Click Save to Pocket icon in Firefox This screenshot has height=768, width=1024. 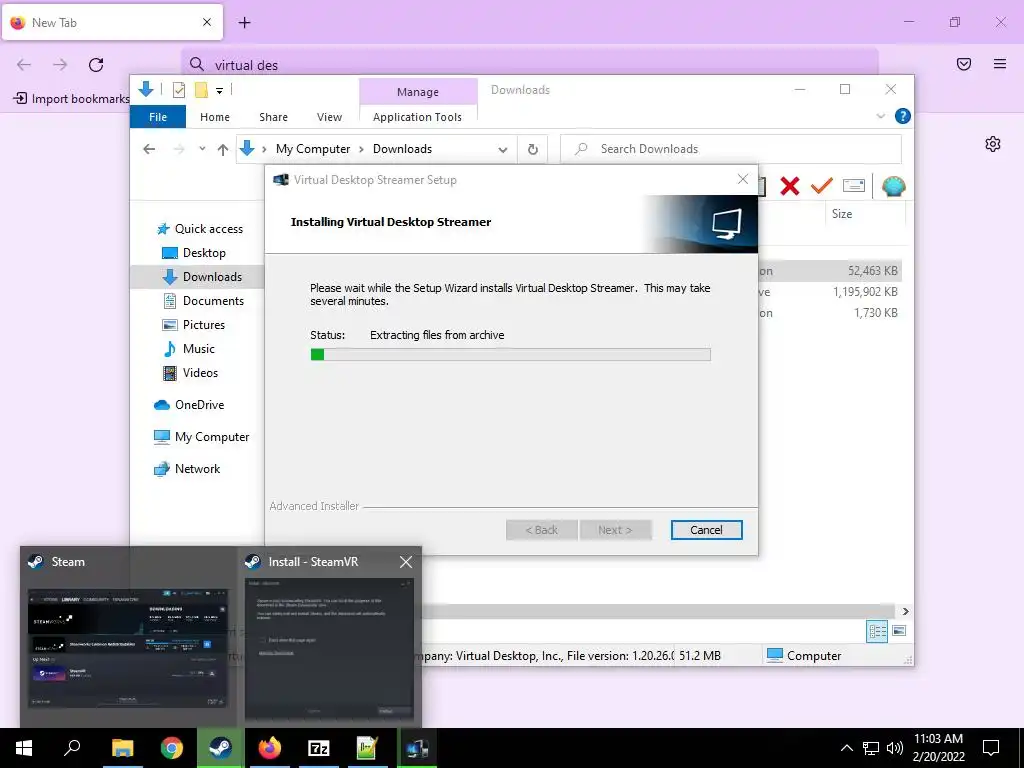963,64
